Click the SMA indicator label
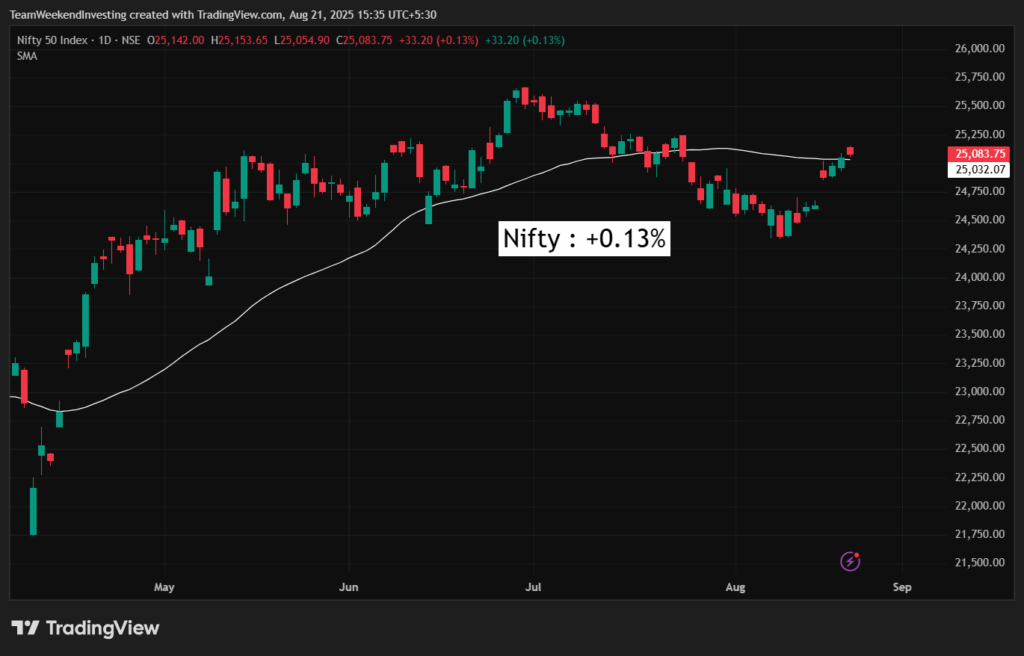 coord(27,56)
